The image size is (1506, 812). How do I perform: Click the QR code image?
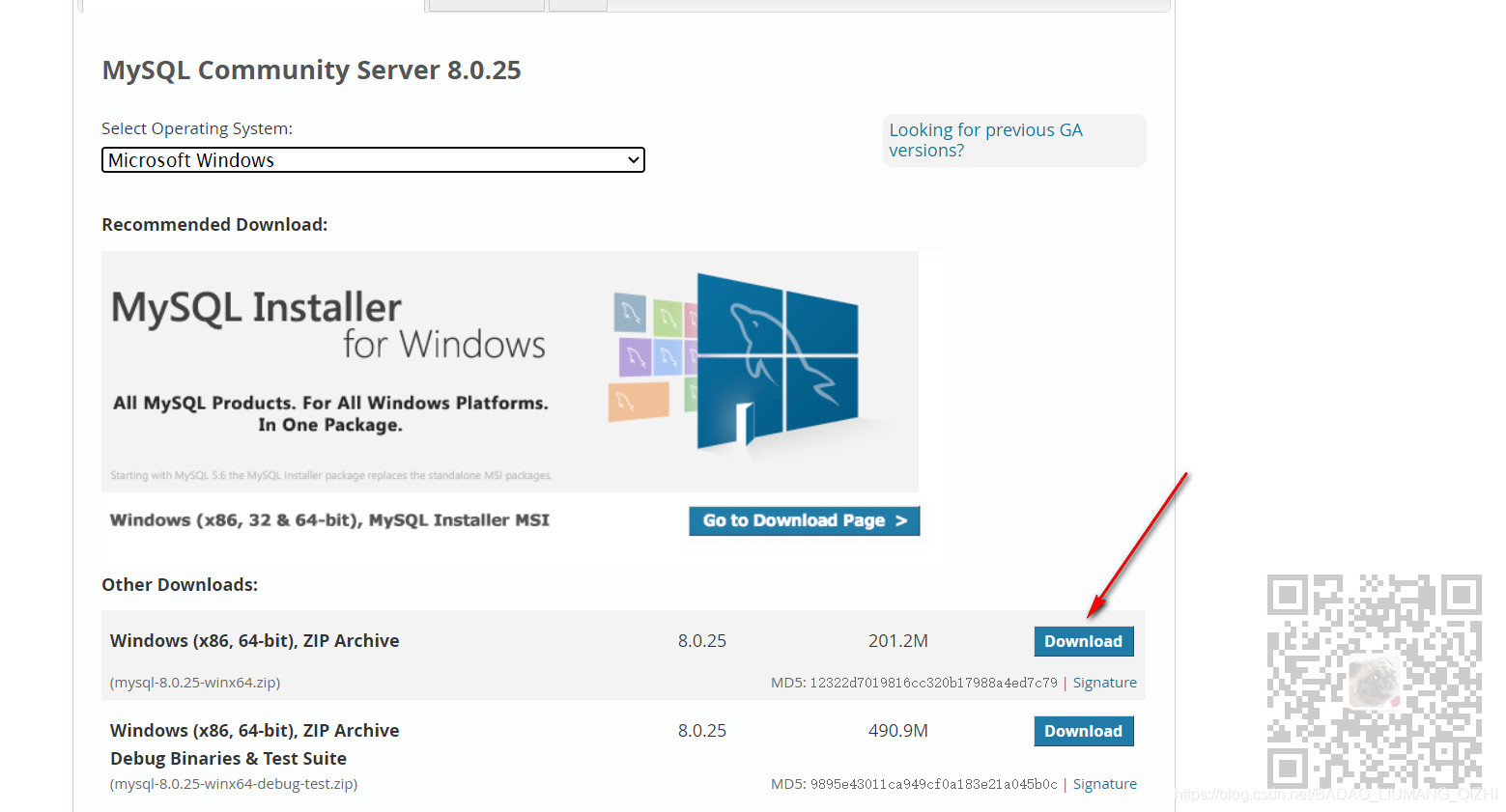(1374, 681)
